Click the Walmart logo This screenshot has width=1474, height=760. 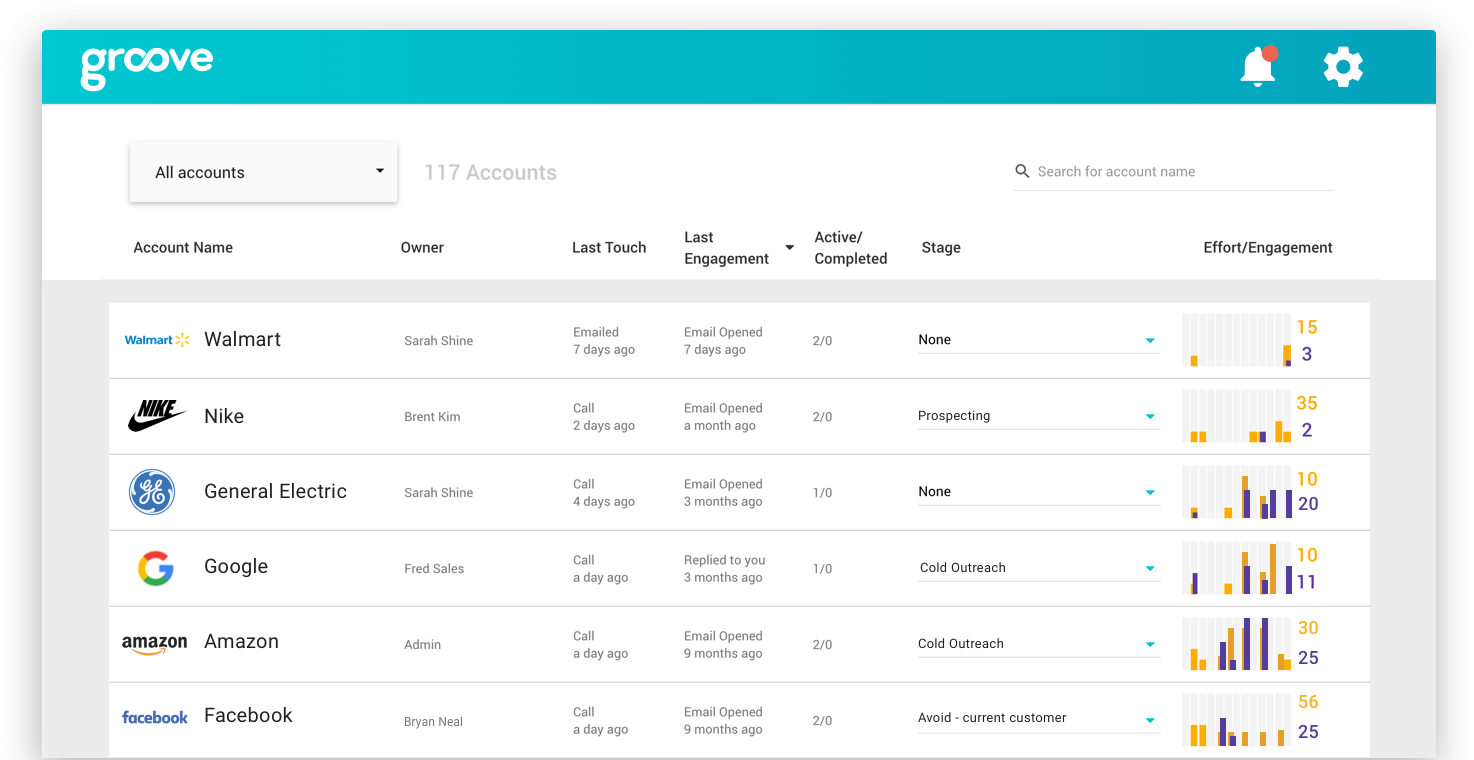pos(157,340)
